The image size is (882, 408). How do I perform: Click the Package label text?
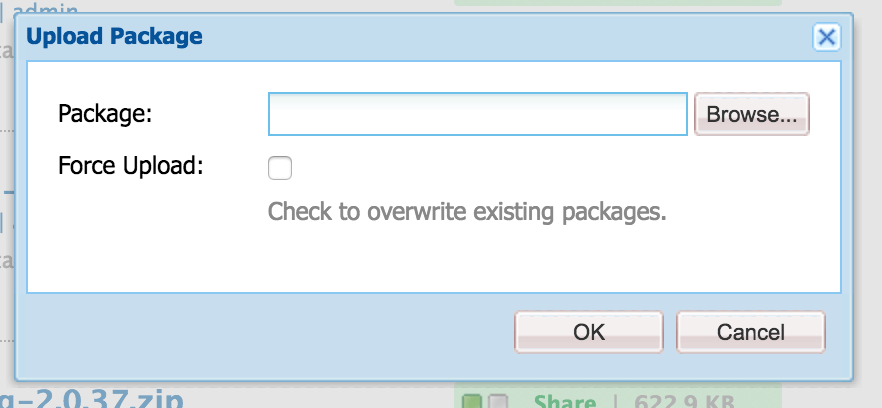(105, 114)
